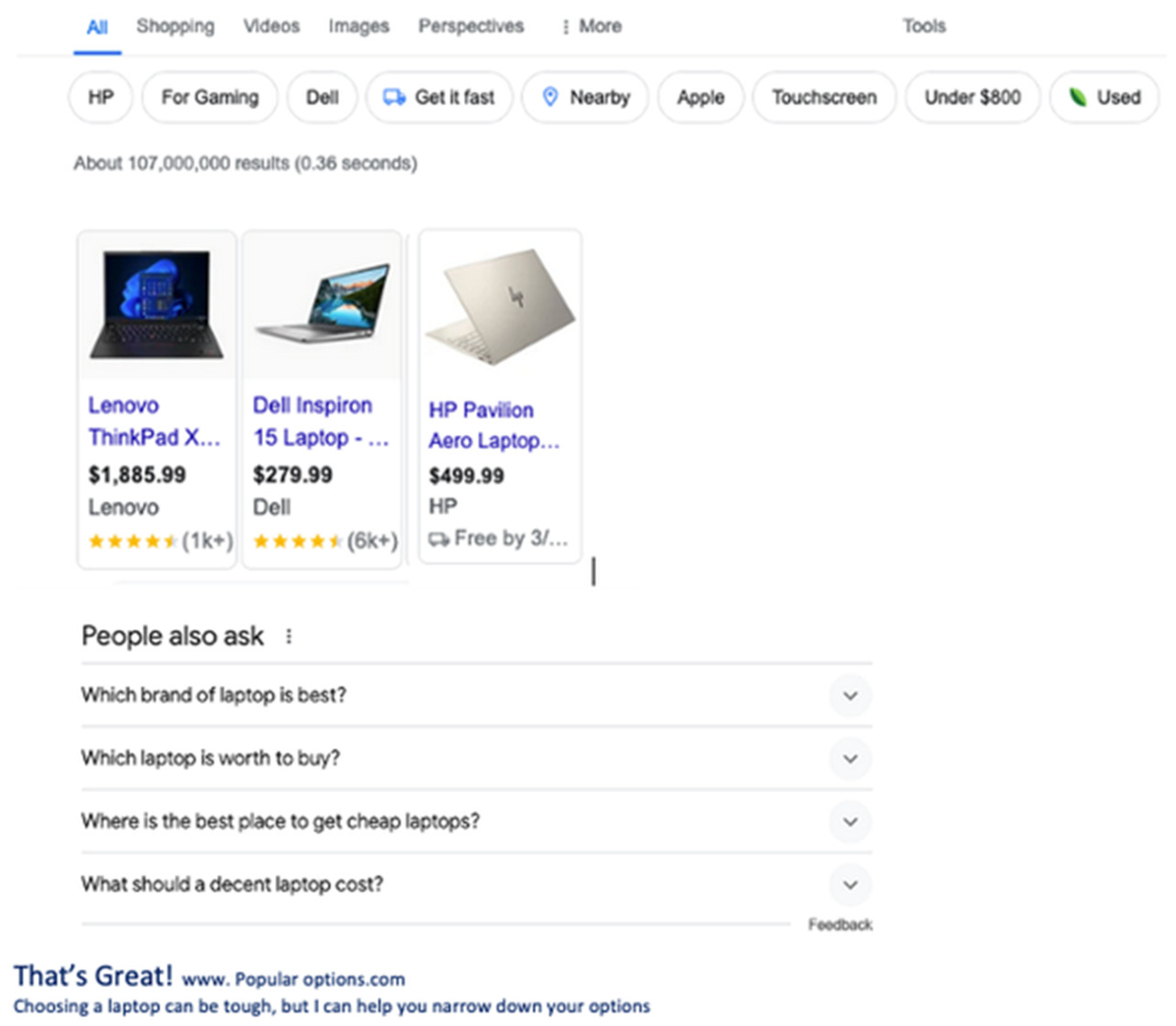Switch to the Shopping tab
The image size is (1176, 1026).
[175, 26]
